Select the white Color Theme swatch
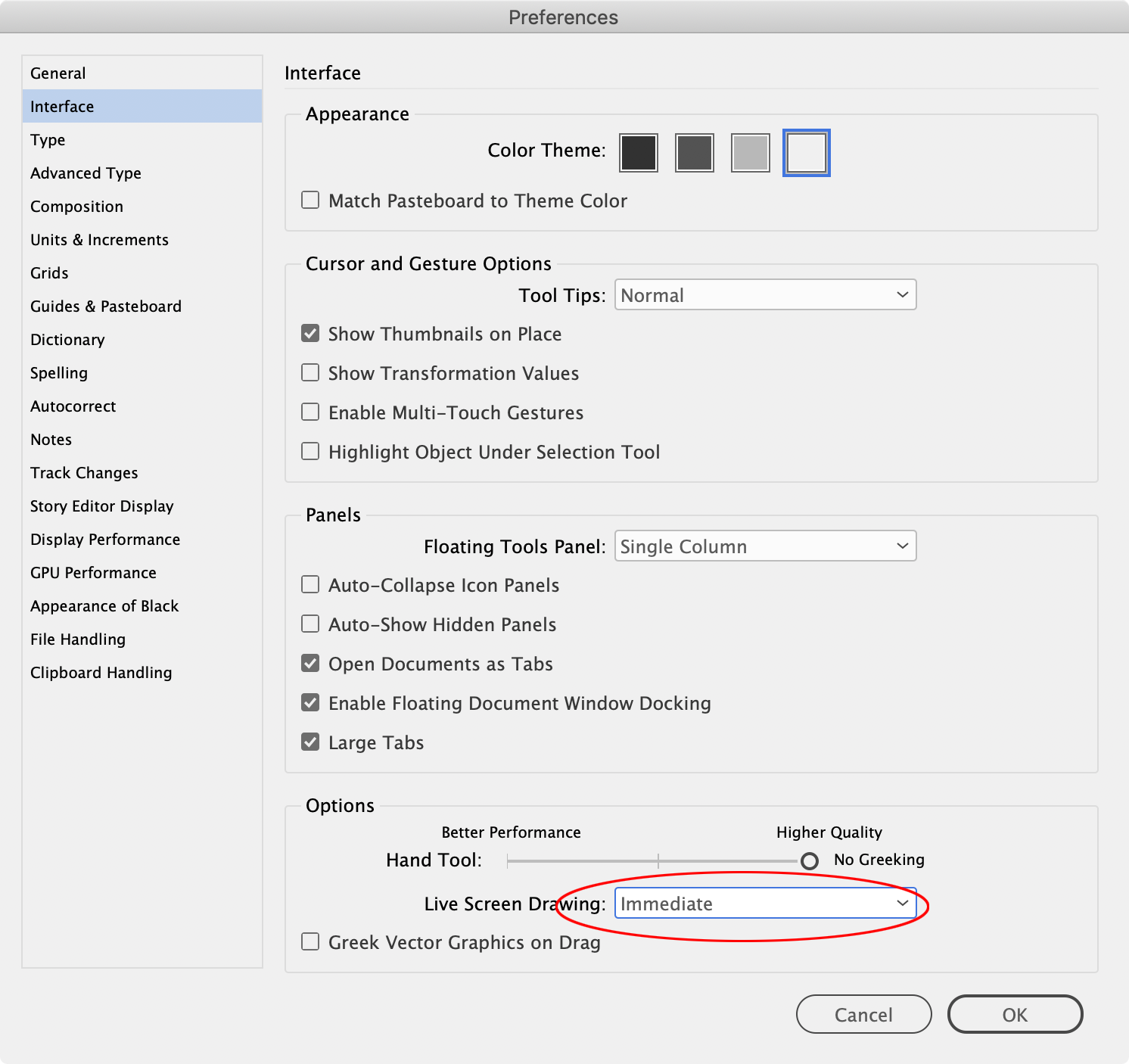This screenshot has height=1064, width=1129. [806, 152]
